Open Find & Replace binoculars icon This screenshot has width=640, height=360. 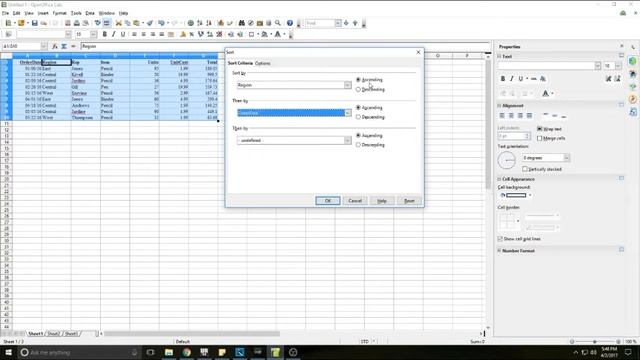pyautogui.click(x=242, y=23)
